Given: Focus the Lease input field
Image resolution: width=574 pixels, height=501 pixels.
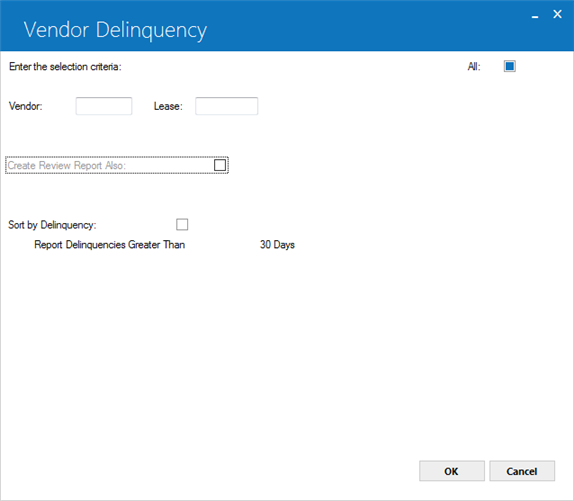Looking at the screenshot, I should 227,106.
